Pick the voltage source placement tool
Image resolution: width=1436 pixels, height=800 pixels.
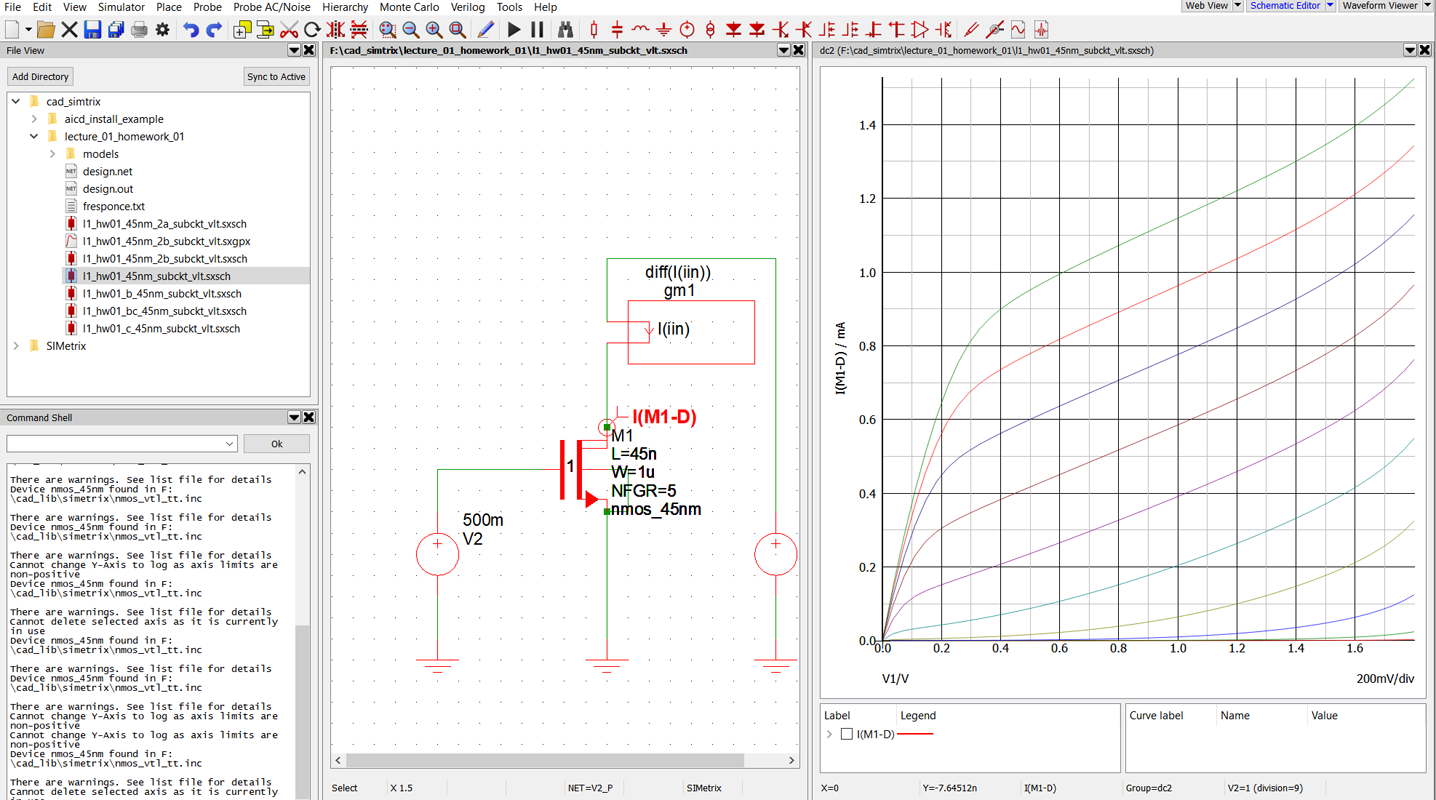point(687,29)
